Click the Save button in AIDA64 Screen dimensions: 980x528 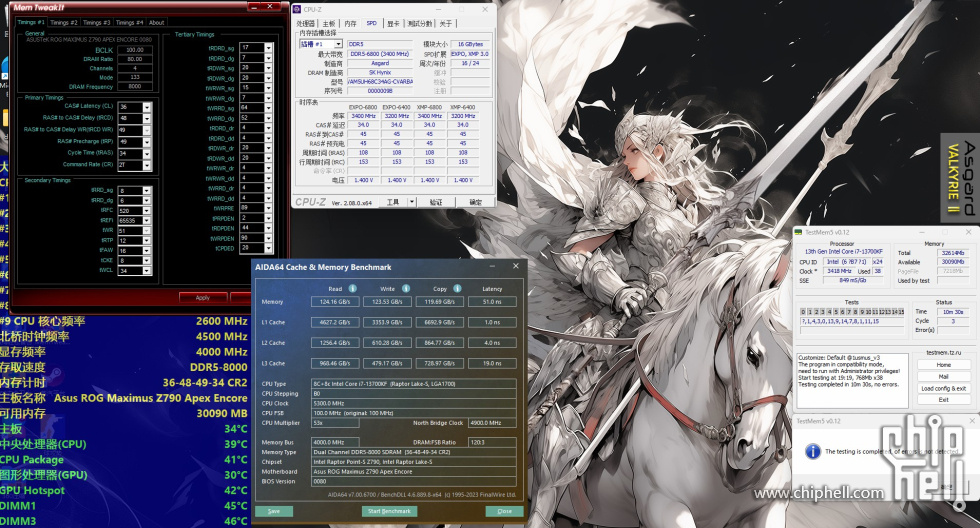click(x=274, y=511)
